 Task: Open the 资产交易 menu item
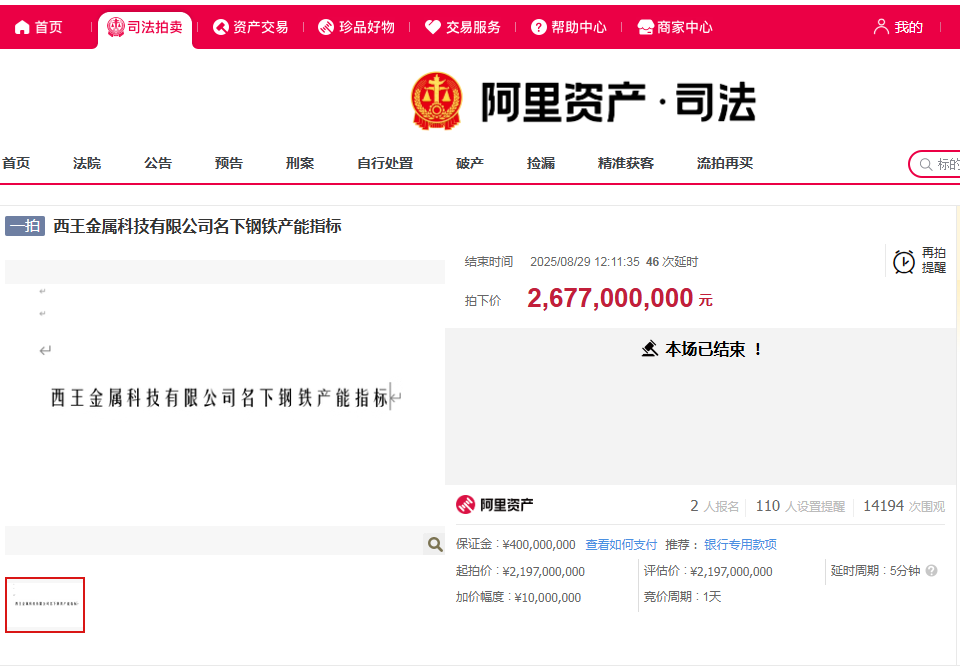click(x=260, y=27)
